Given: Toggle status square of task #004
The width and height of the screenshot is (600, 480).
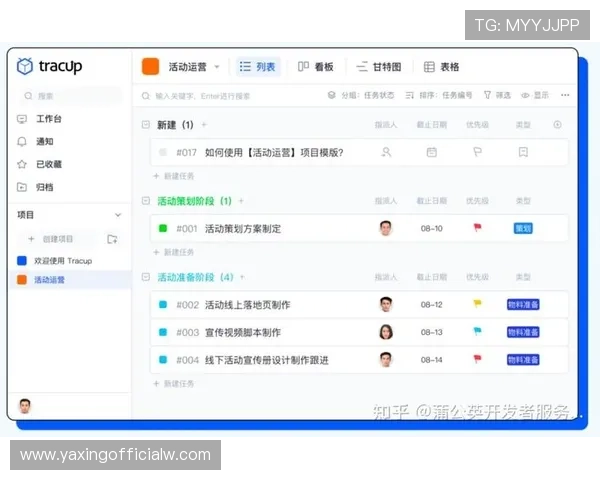Looking at the screenshot, I should click(163, 360).
